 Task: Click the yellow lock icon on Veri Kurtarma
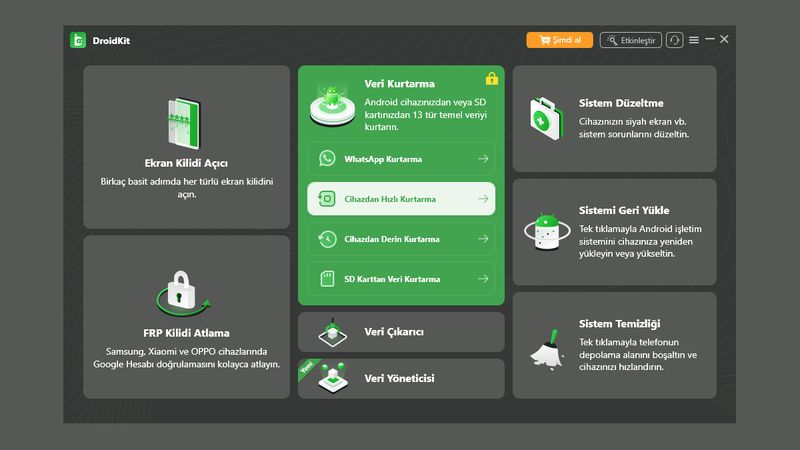492,79
